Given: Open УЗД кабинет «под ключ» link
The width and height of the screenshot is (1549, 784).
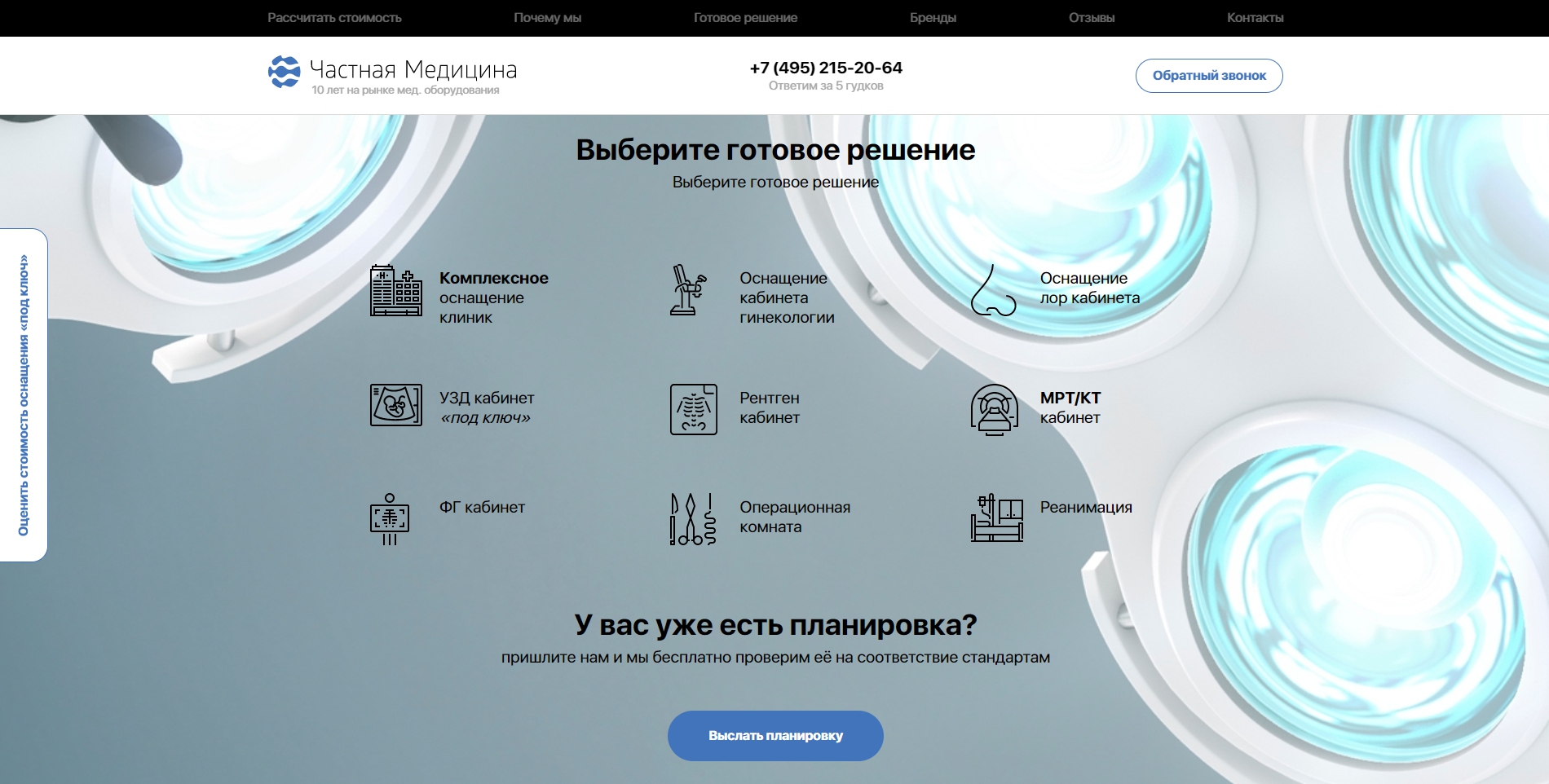Looking at the screenshot, I should (487, 407).
